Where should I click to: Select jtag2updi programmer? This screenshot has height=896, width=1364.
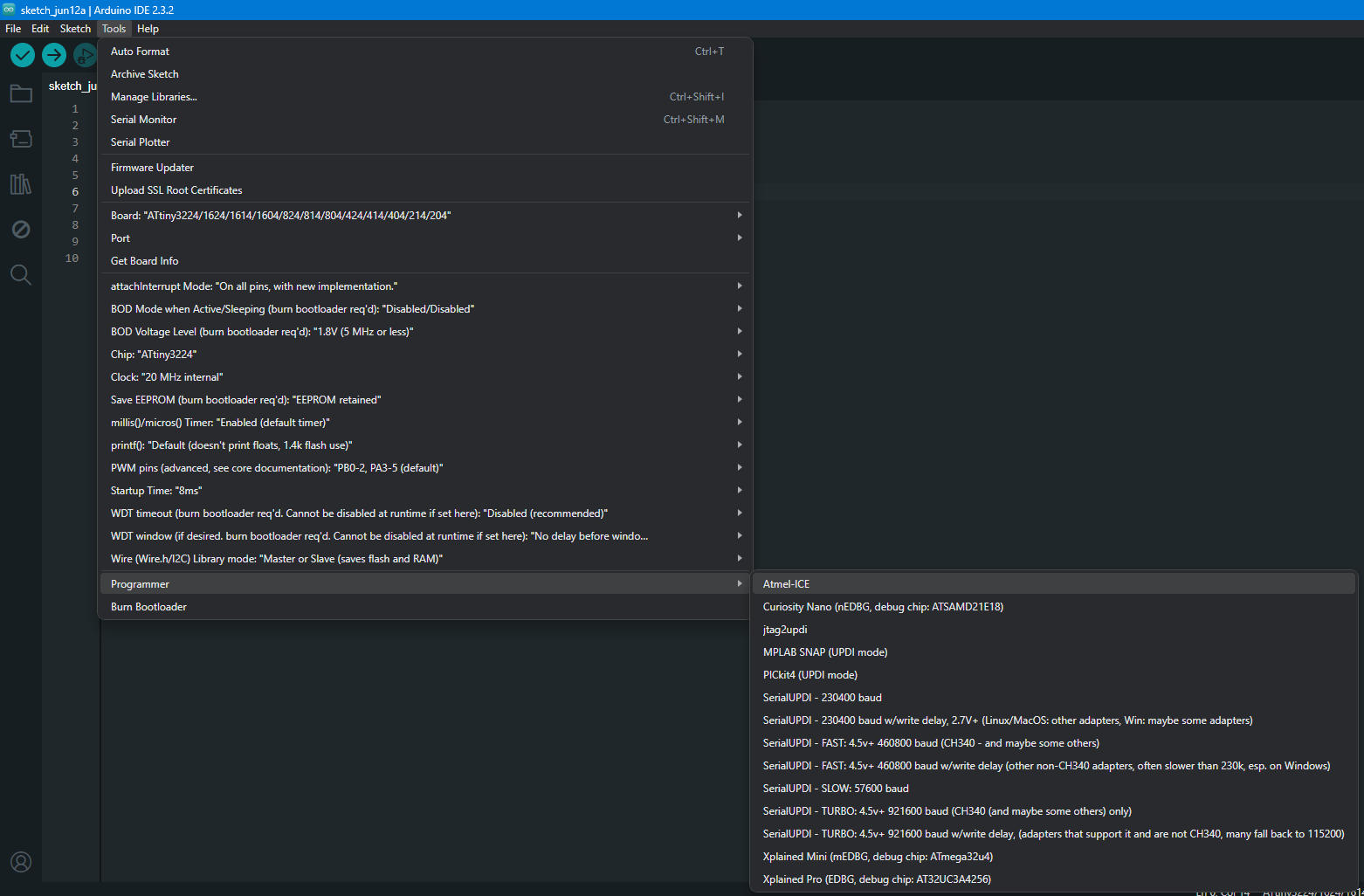(x=1054, y=630)
